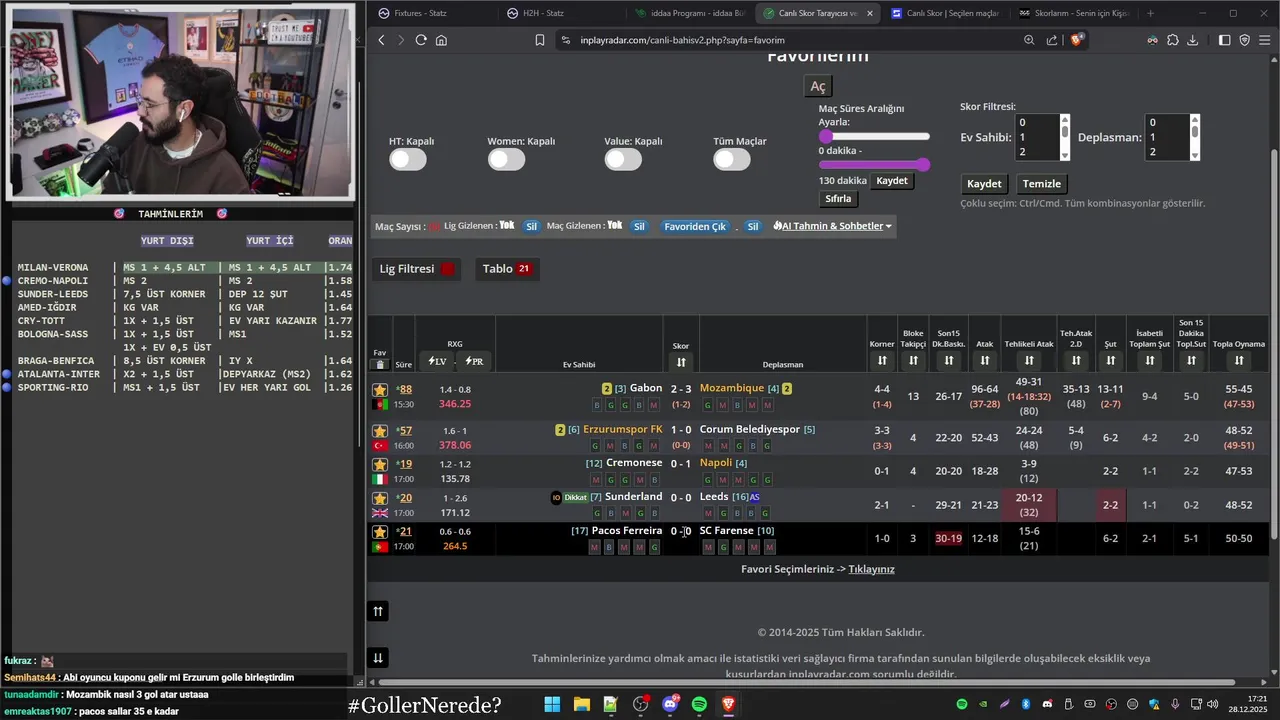
Task: Click the share page icon
Action: pos(1052,40)
